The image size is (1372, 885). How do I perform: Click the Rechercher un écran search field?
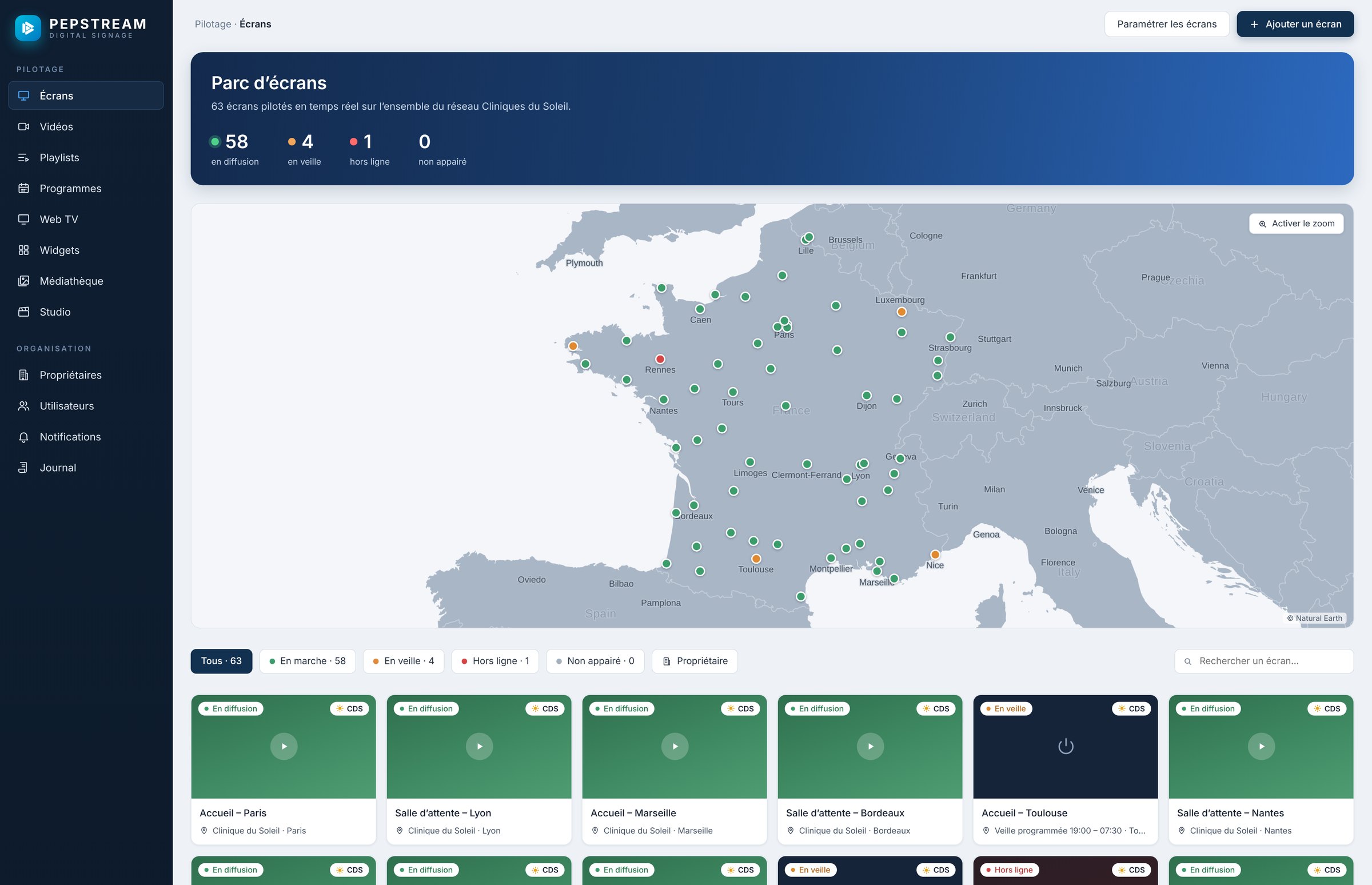[x=1264, y=661]
